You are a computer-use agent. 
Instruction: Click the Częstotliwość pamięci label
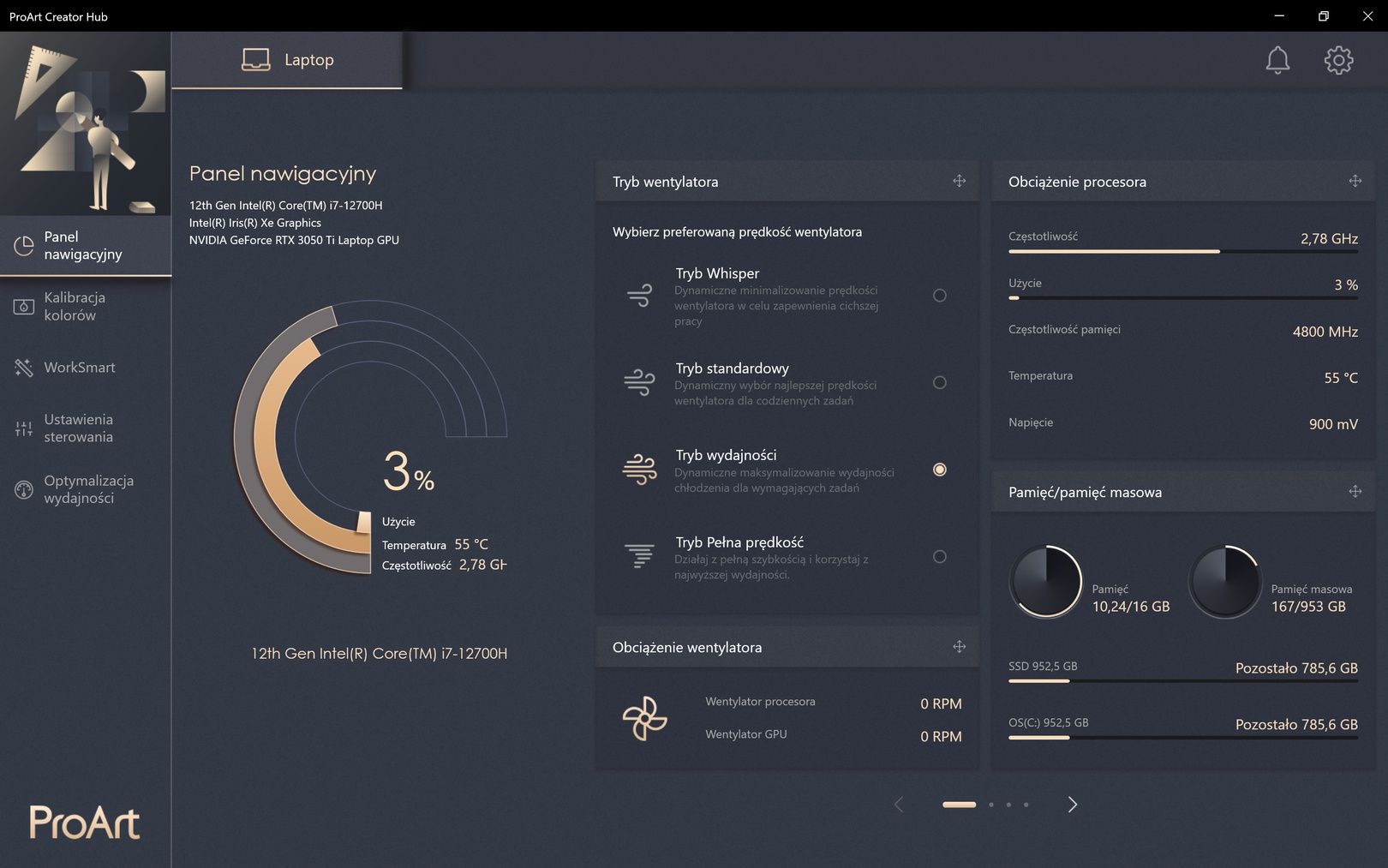point(1064,330)
